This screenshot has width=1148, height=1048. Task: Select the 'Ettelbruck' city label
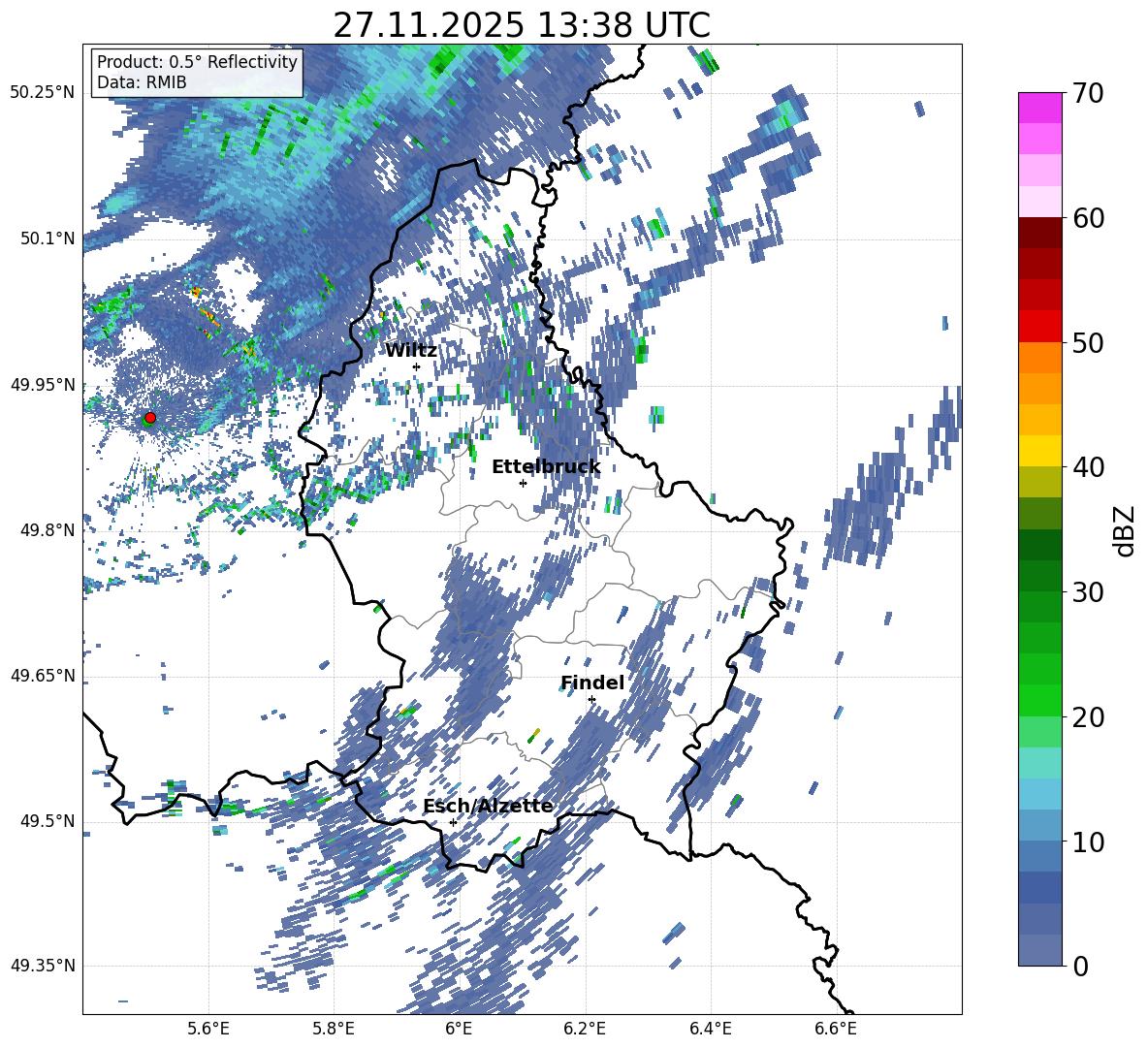coord(546,467)
